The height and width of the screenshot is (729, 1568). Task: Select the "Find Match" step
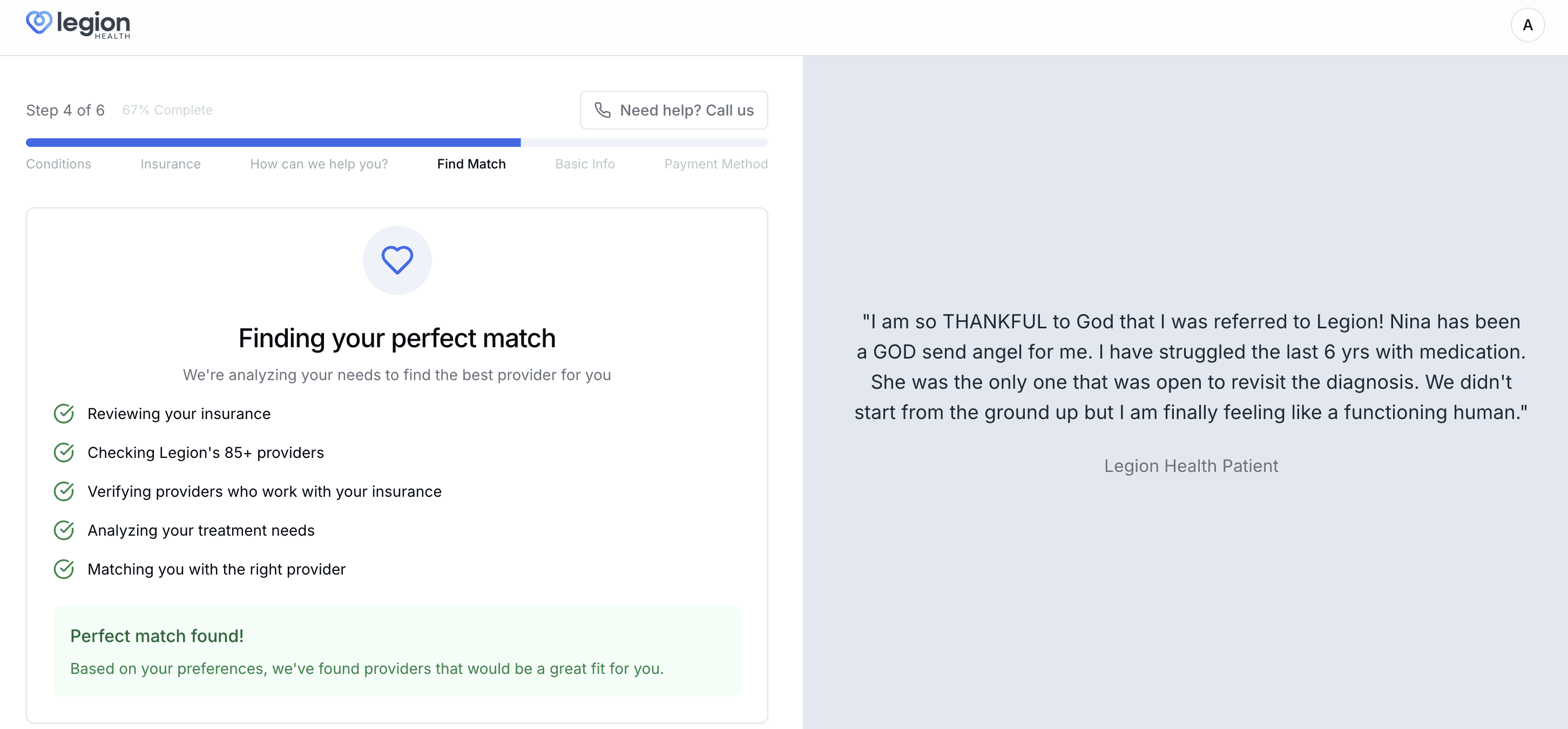pos(471,164)
